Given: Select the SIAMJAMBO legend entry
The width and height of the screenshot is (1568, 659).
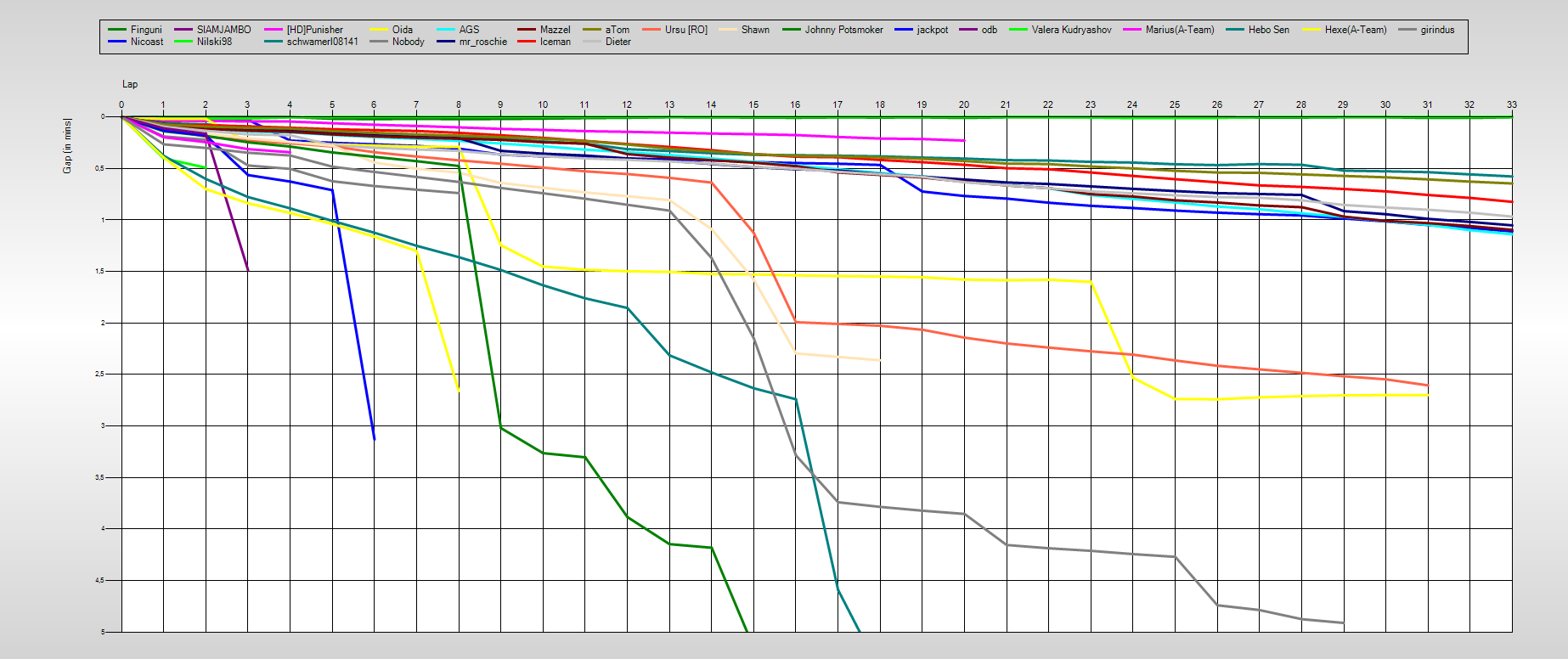Looking at the screenshot, I should point(223,30).
